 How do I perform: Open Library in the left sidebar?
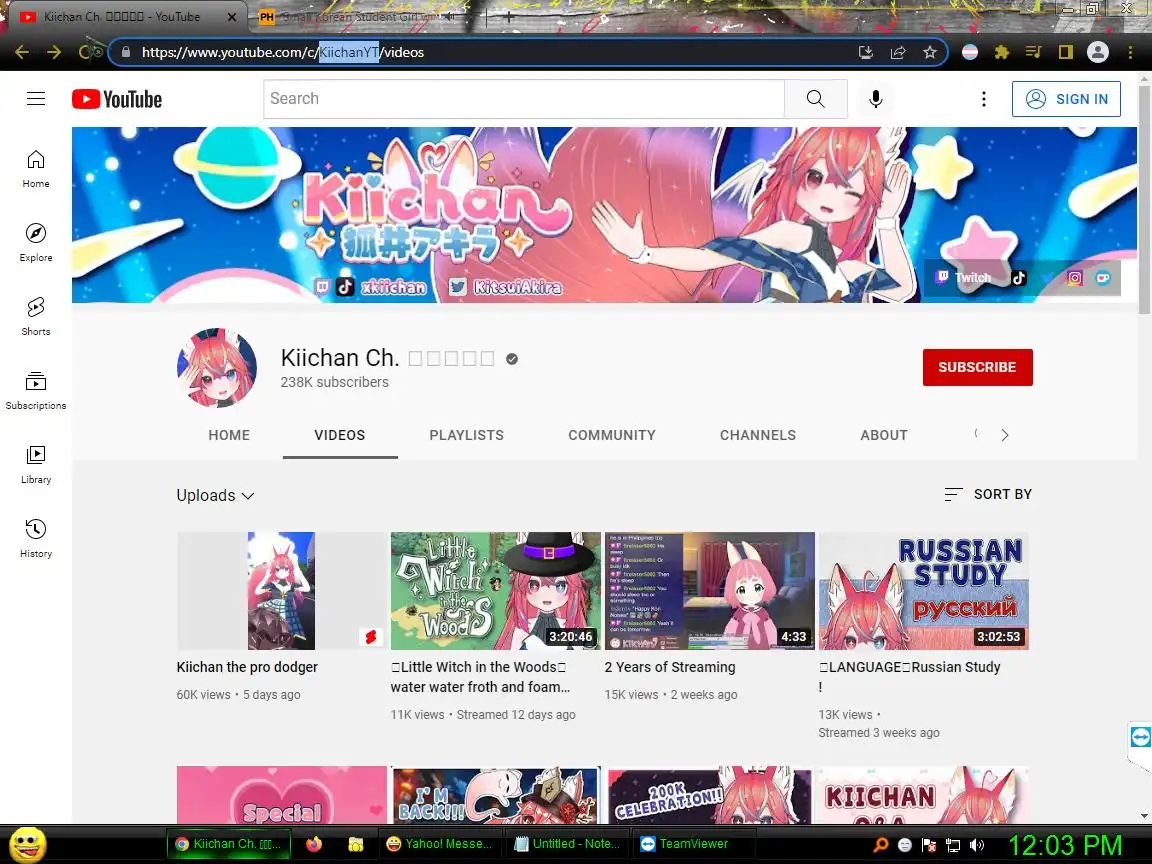coord(36,465)
